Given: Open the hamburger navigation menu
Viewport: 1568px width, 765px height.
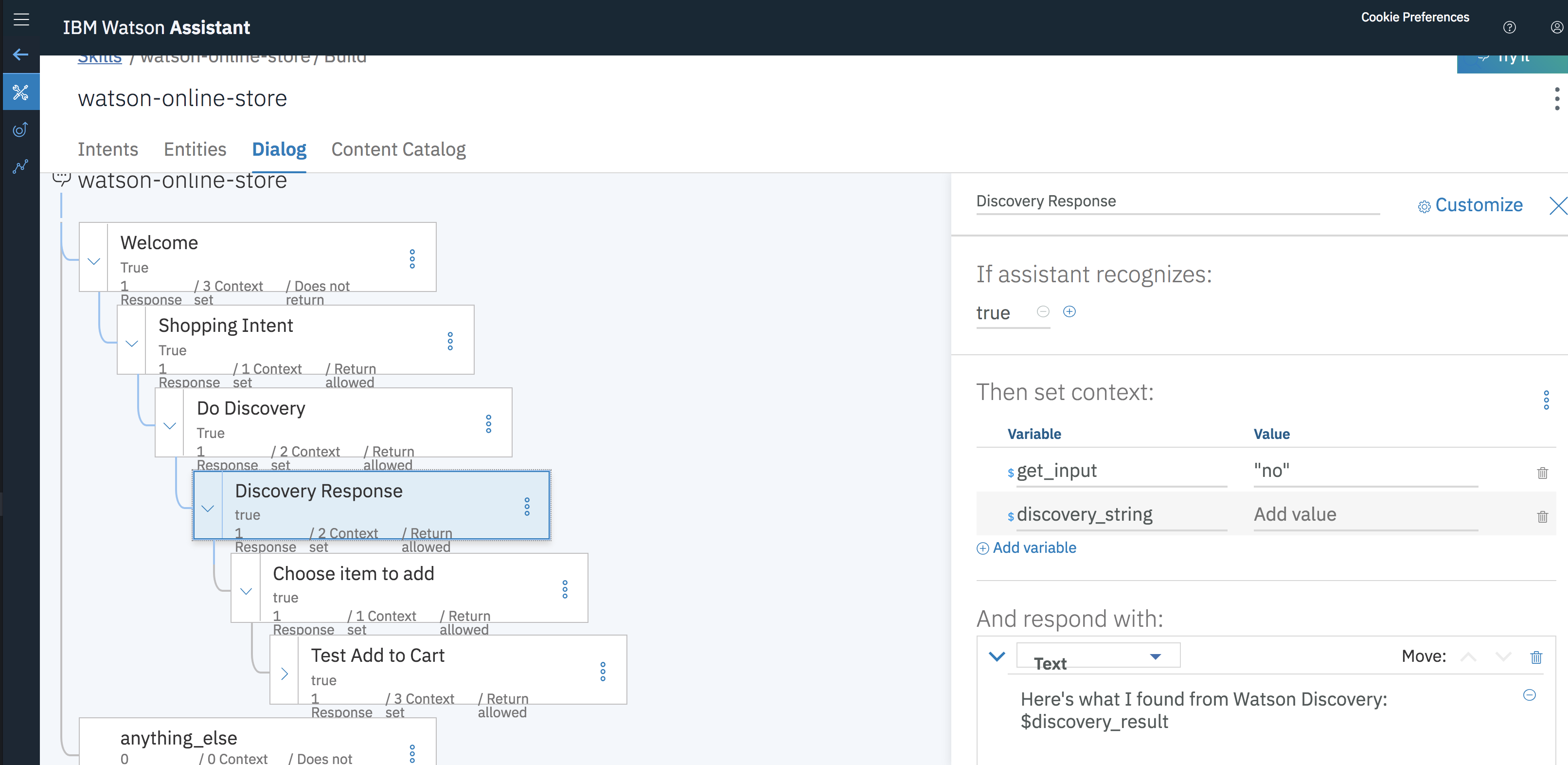Looking at the screenshot, I should [x=21, y=19].
